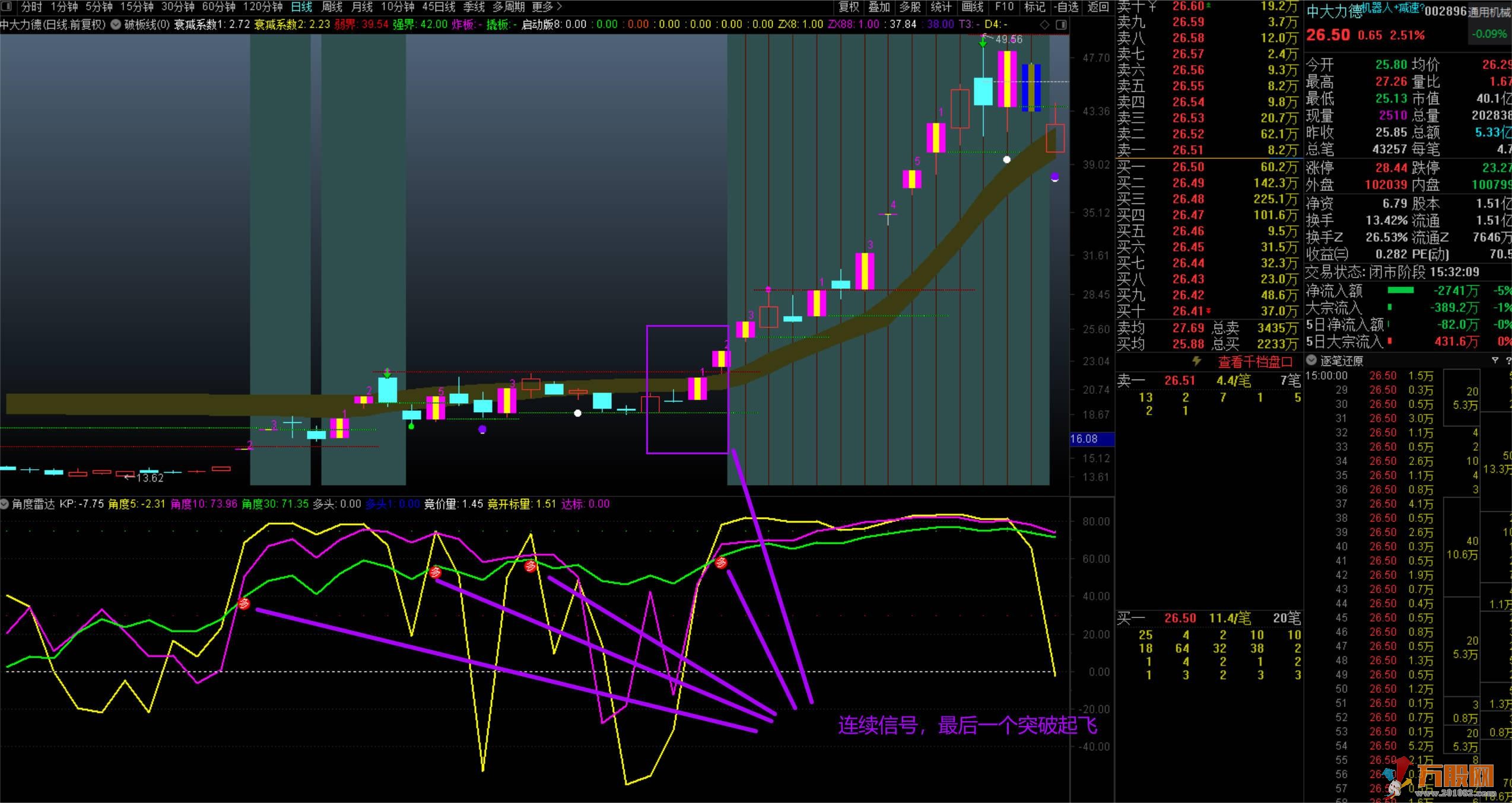The image size is (1512, 803).
Task: Open the 逐笔还原 dropdown circle
Action: coord(1311,360)
